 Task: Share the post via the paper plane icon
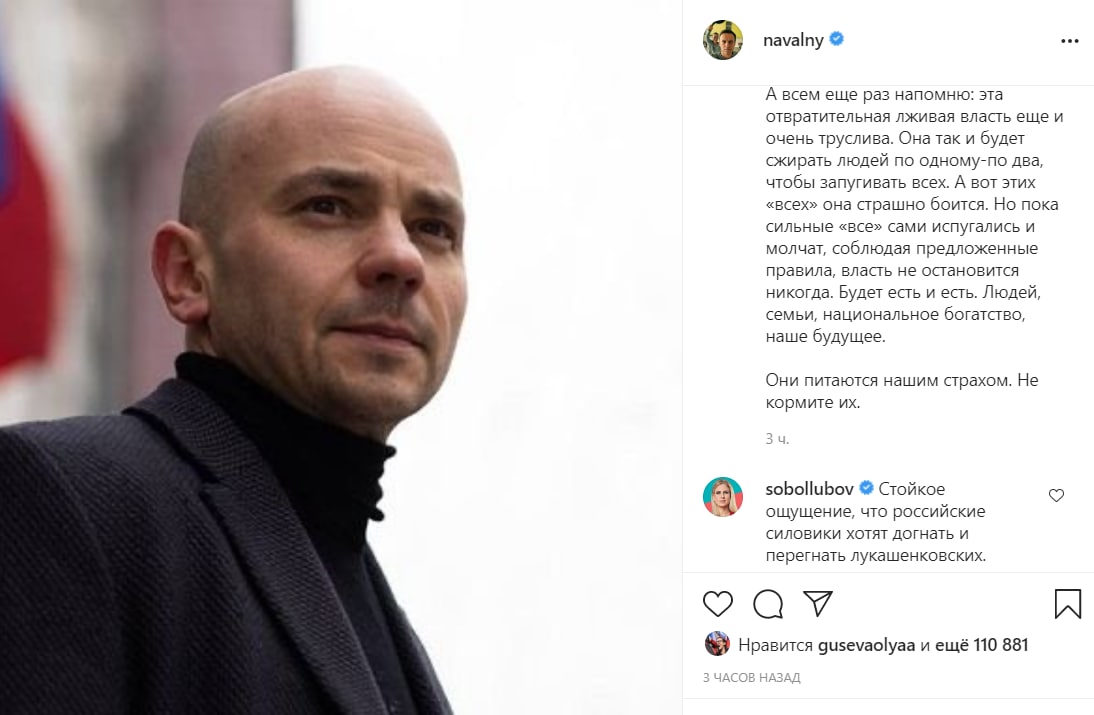point(818,603)
